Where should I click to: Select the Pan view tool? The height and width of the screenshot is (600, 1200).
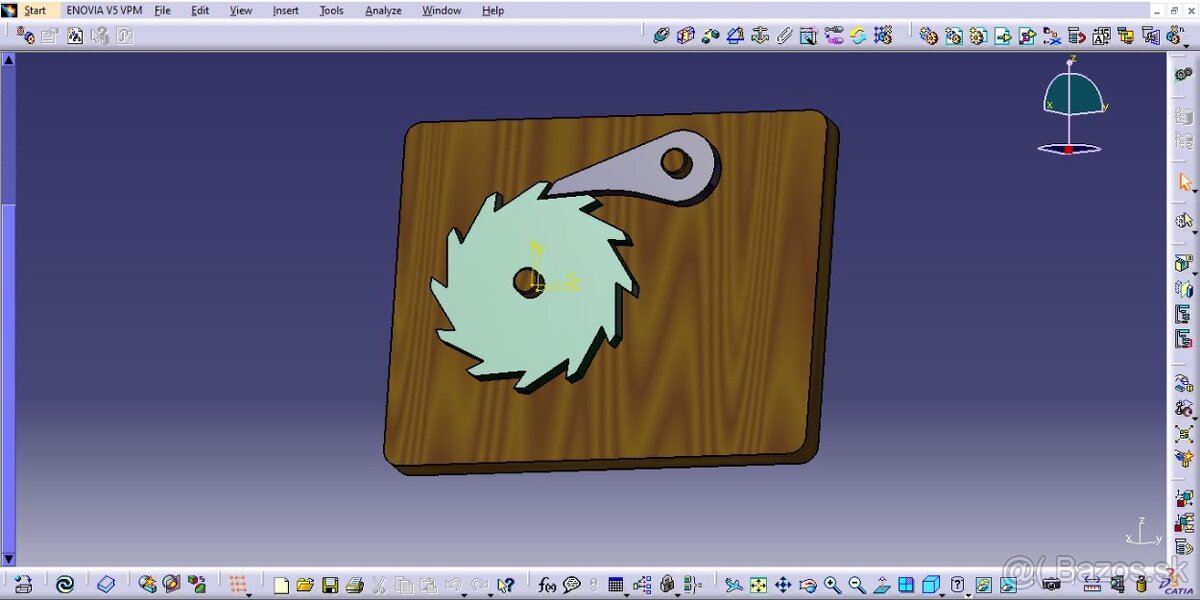tap(783, 585)
